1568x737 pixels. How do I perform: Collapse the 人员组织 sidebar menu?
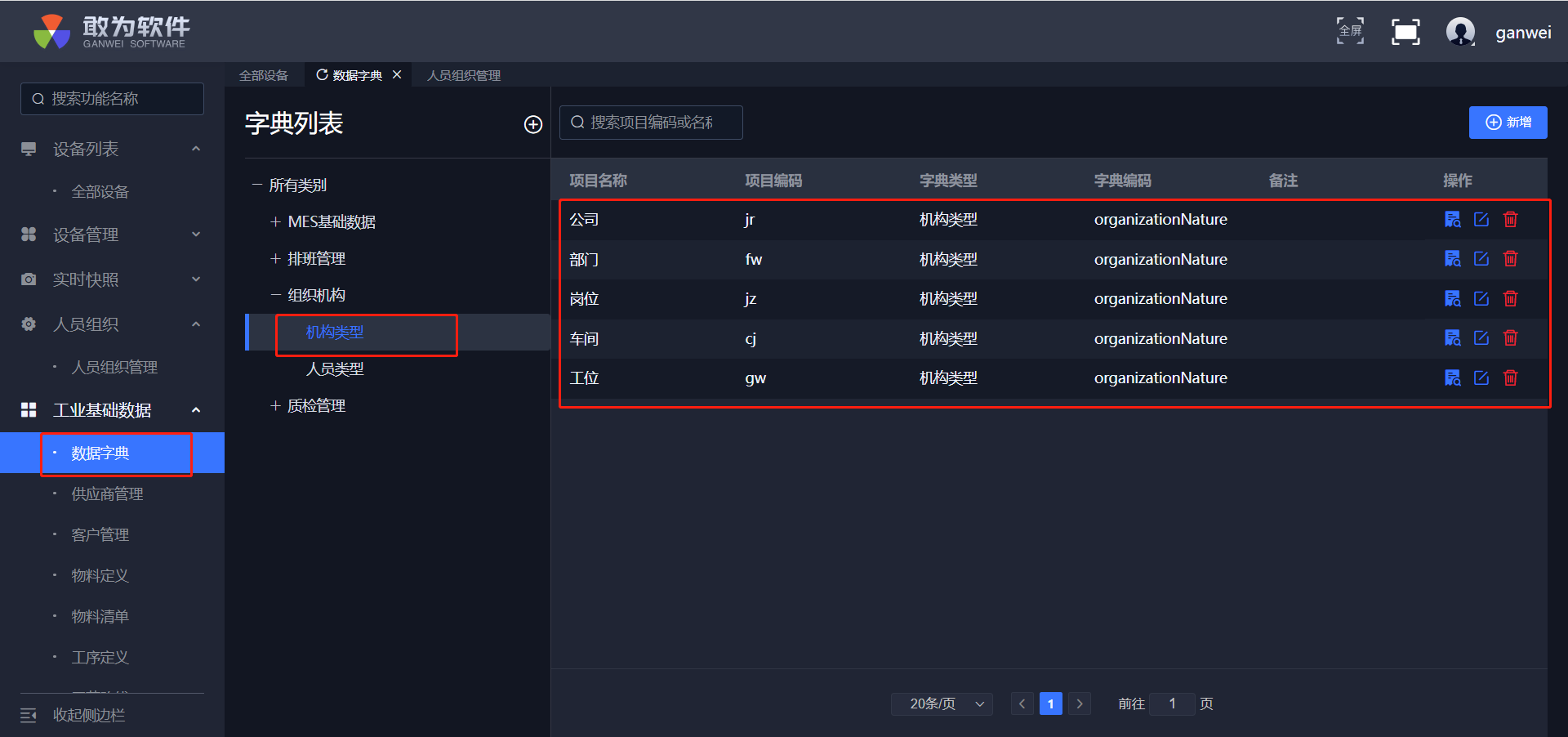[x=196, y=324]
